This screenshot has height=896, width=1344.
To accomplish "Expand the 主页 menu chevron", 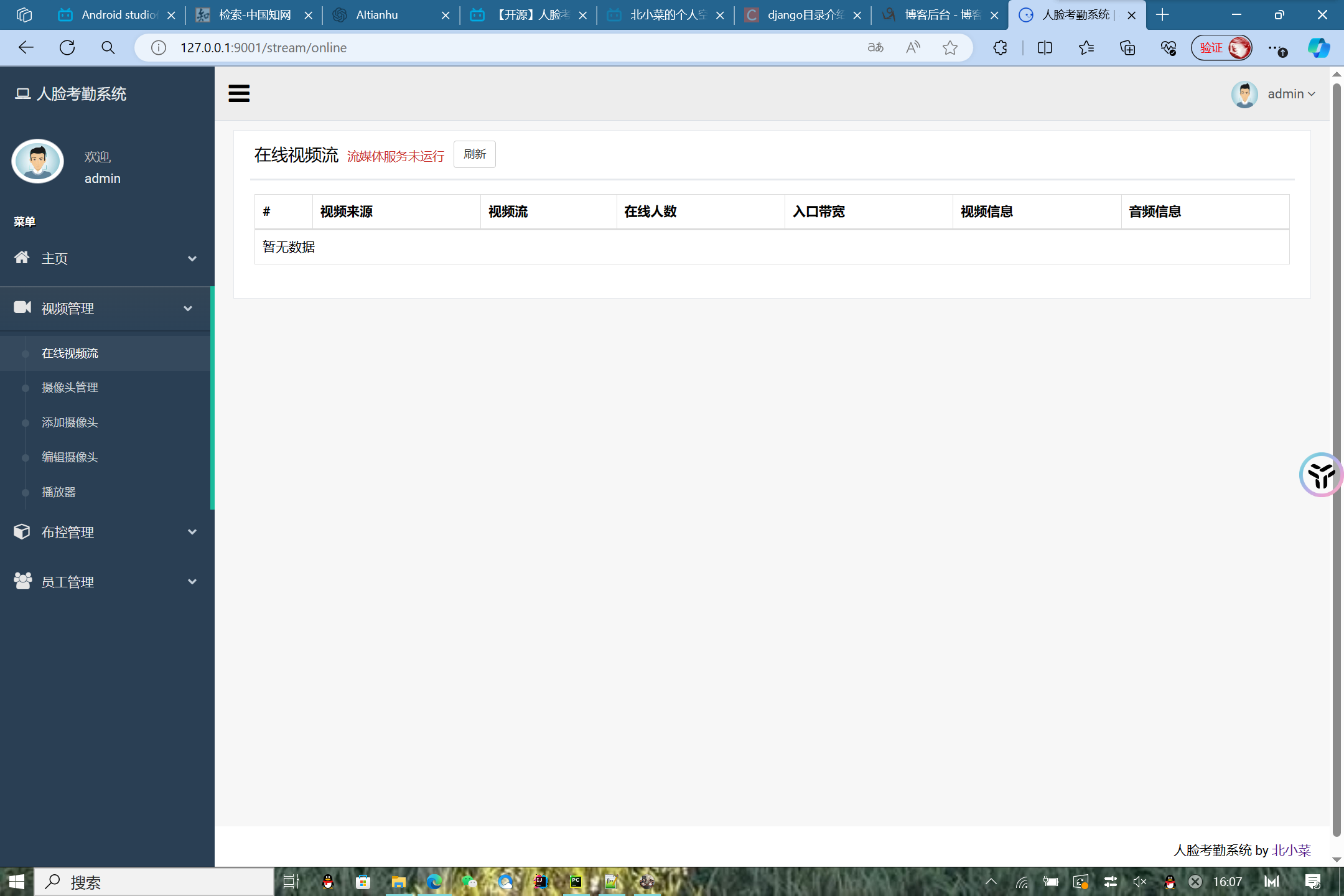I will (192, 258).
